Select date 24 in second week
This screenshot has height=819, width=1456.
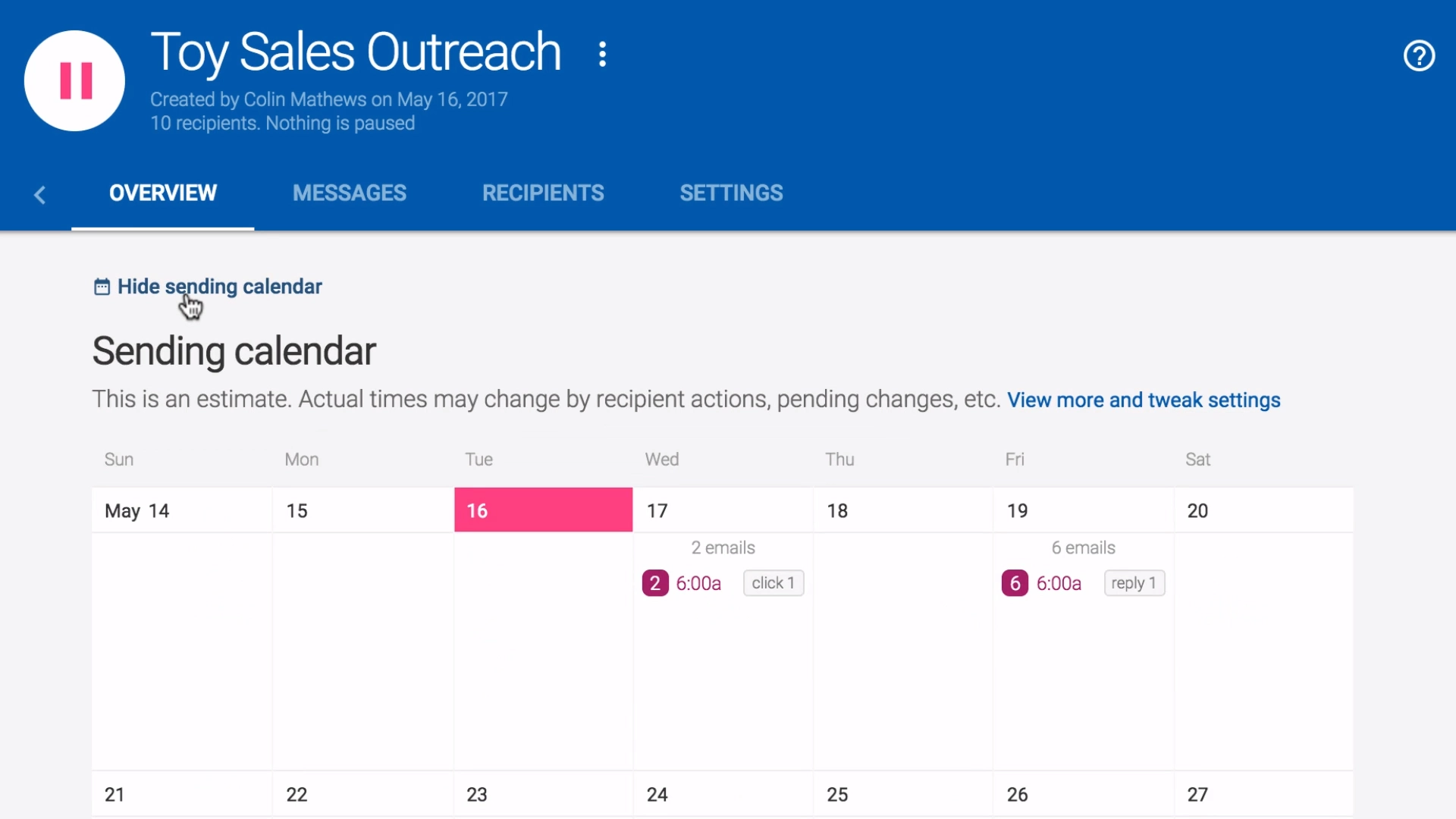[x=657, y=795]
